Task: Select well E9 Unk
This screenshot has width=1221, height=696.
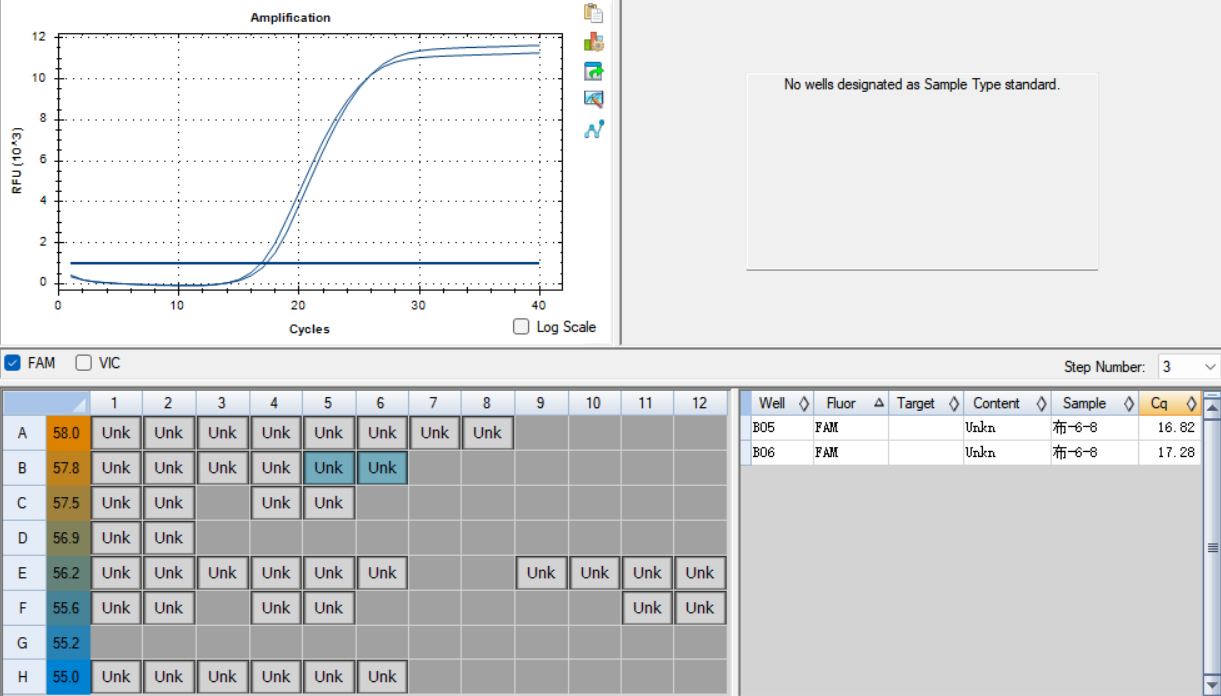Action: point(541,573)
